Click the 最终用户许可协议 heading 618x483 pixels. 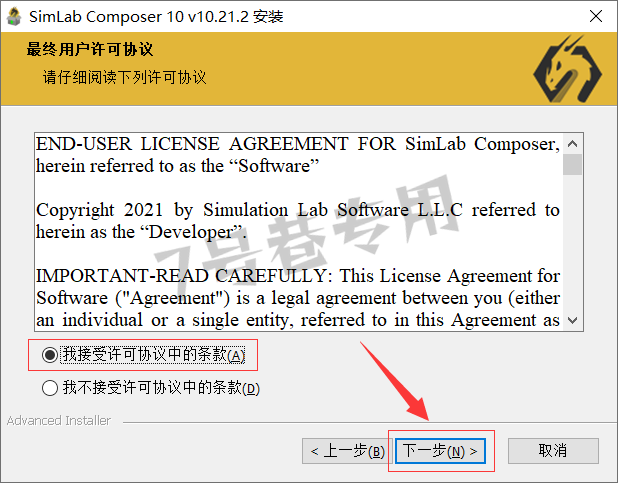[x=90, y=50]
